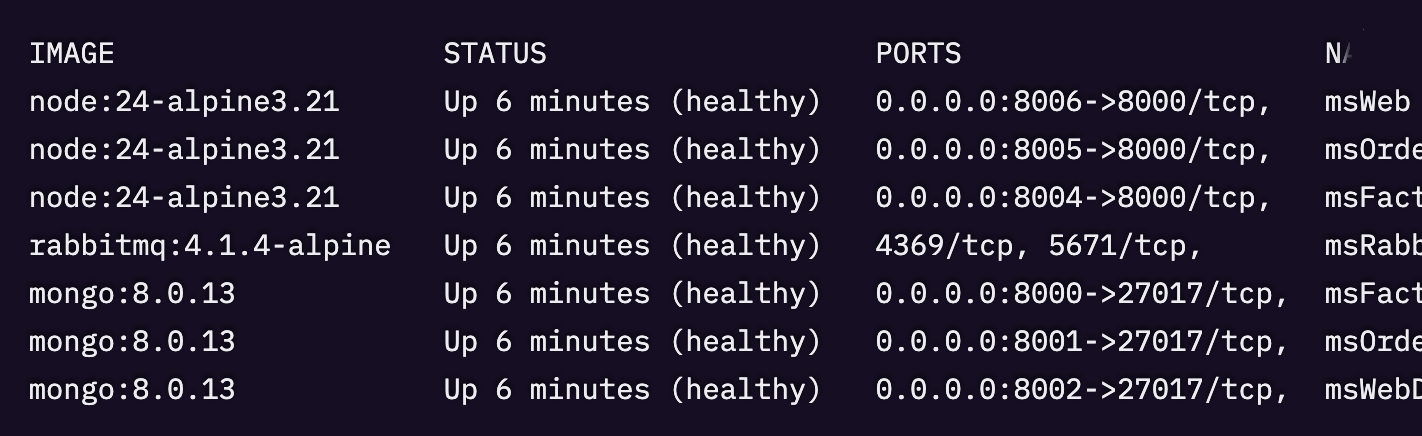This screenshot has height=436, width=1422.
Task: Click the 4369/tcp, 5671/tcp ports text
Action: (x=1037, y=245)
